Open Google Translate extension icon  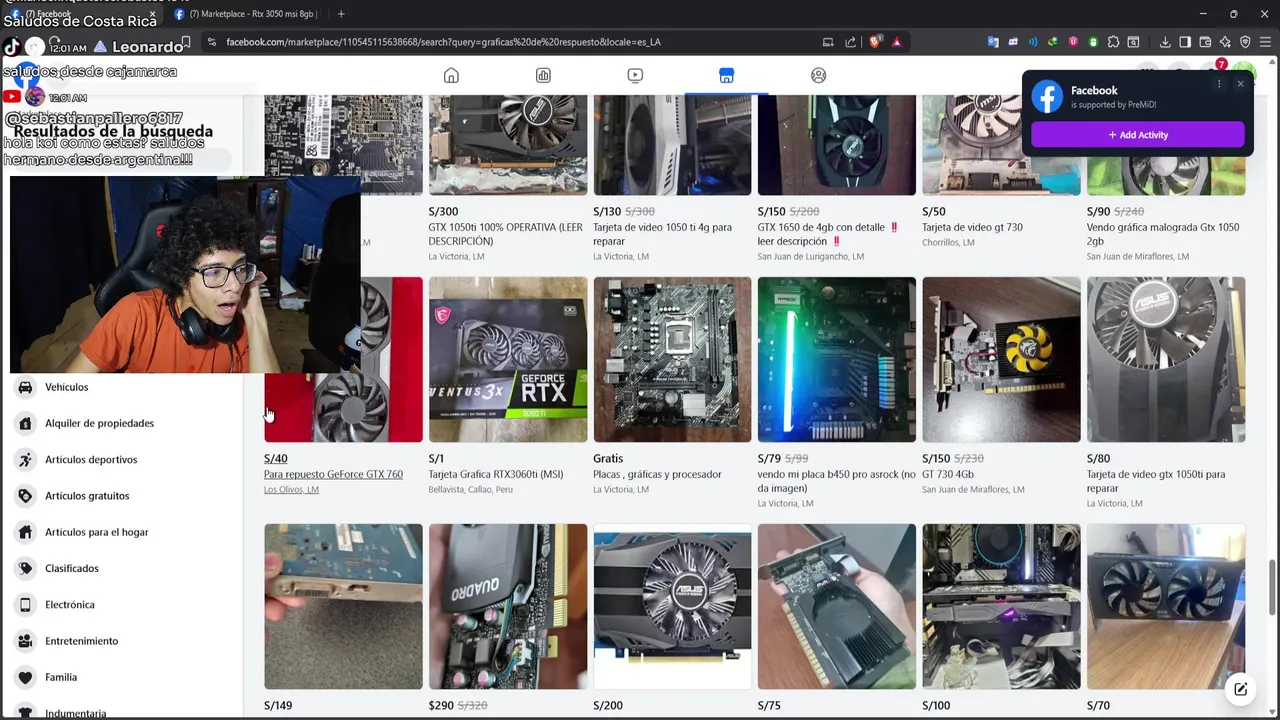coord(993,42)
